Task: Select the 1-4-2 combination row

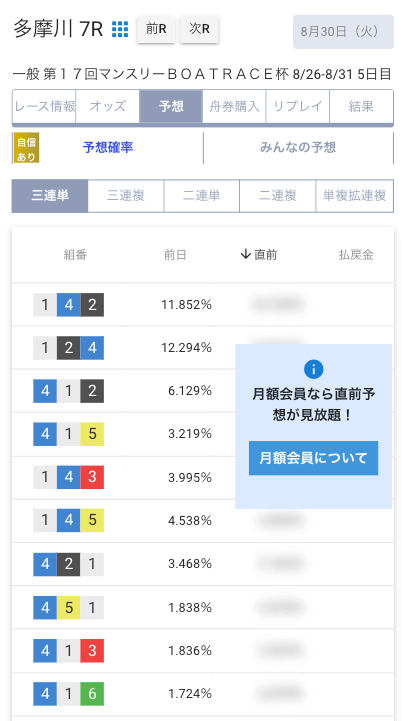Action: point(203,305)
